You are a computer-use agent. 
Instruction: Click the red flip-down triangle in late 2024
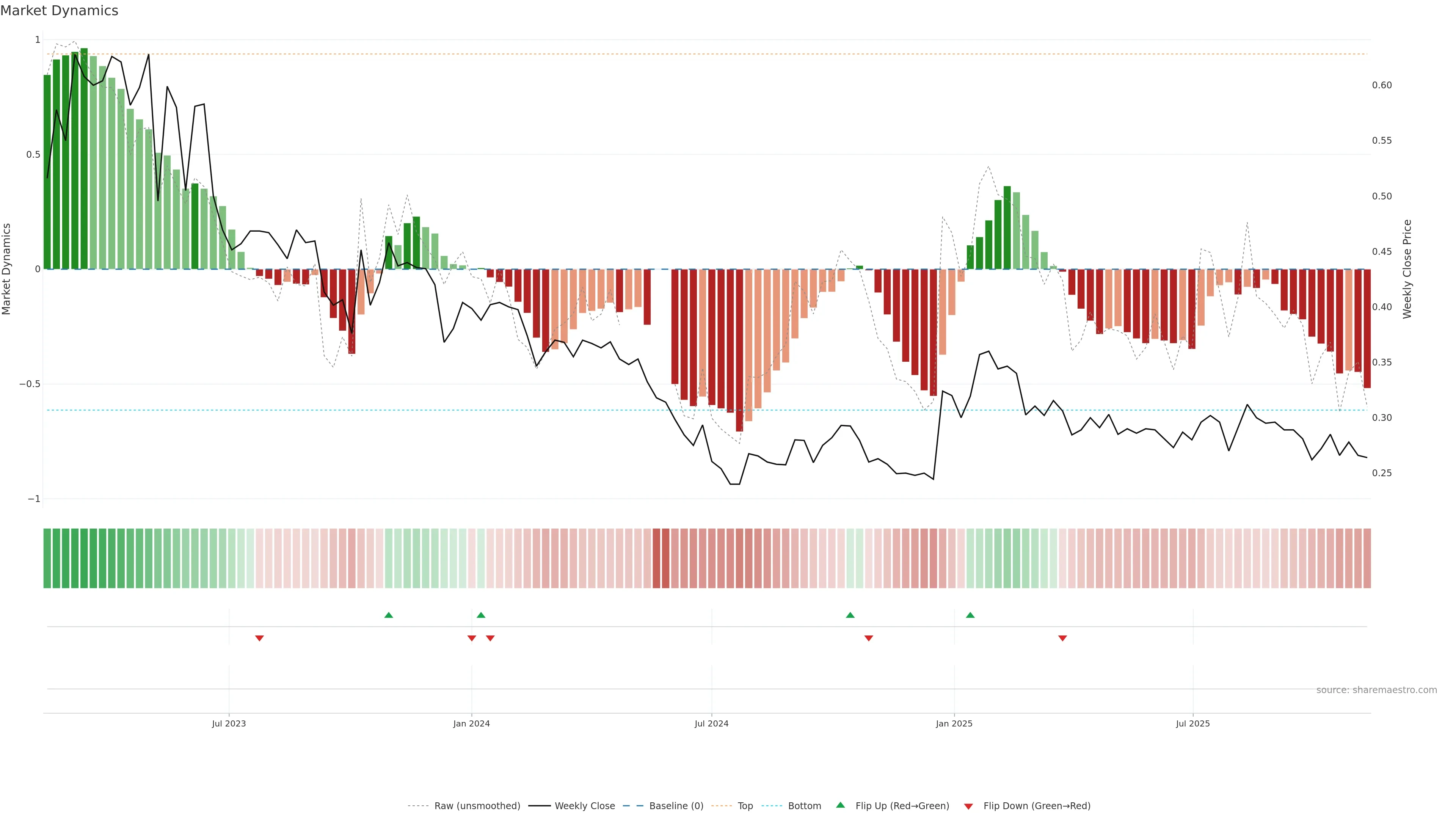(x=869, y=638)
